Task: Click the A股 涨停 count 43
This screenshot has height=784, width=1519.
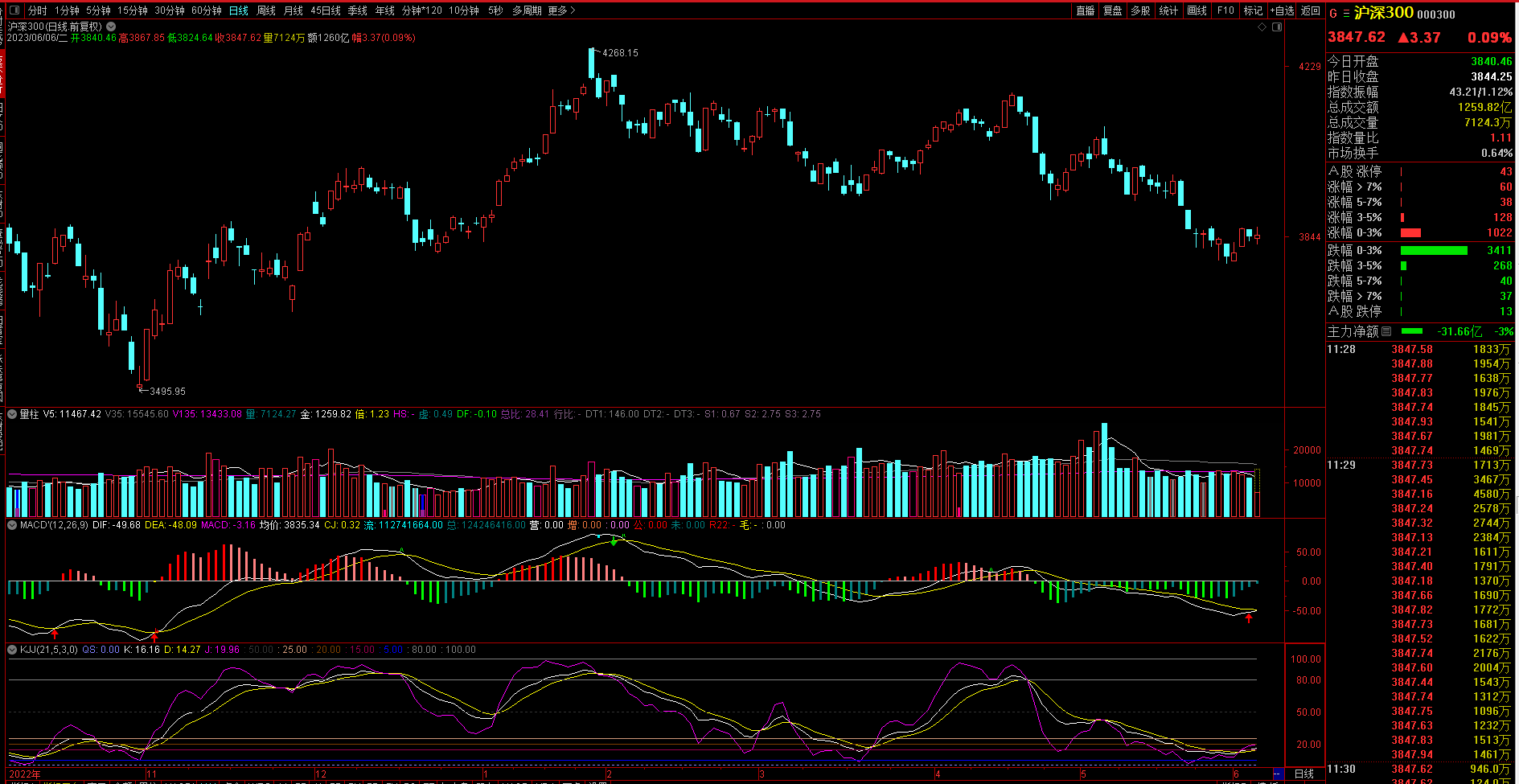Action: click(1506, 171)
